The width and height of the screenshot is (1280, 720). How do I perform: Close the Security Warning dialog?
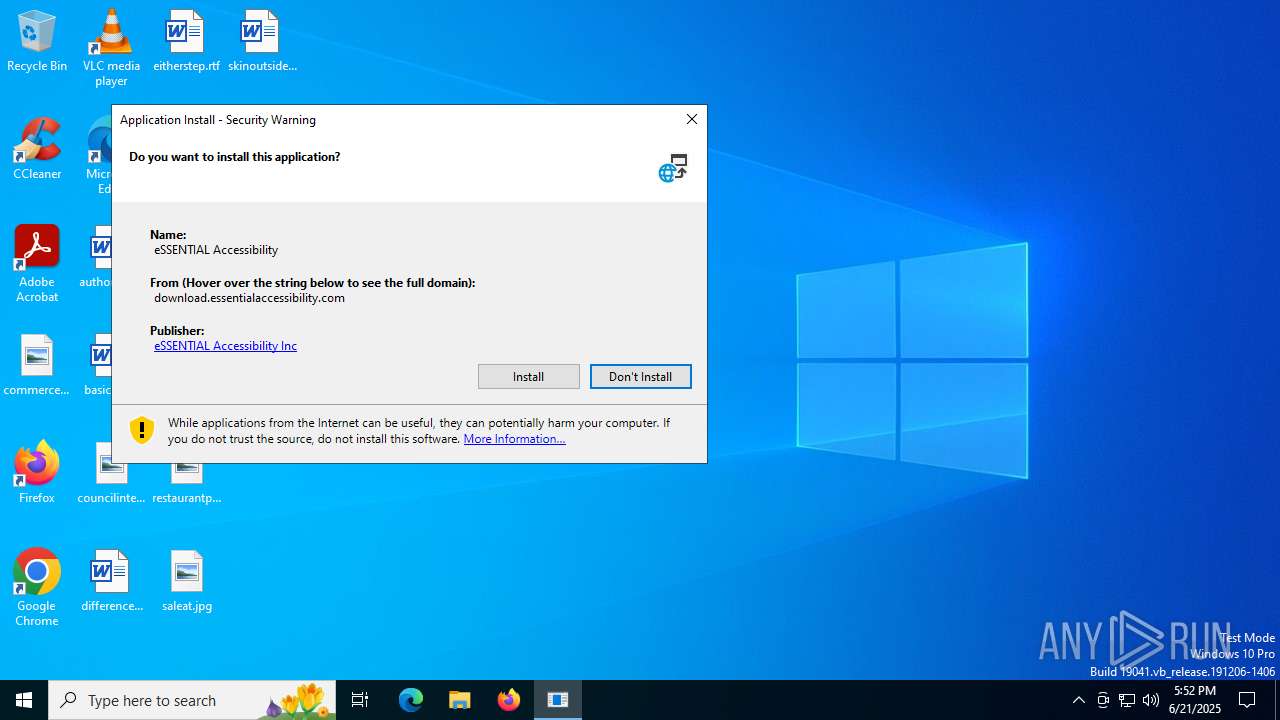point(691,119)
